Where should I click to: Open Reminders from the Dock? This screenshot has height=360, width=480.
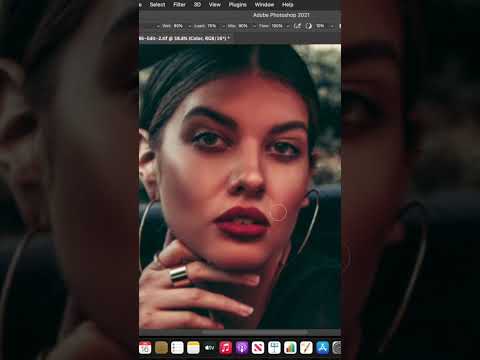(177, 348)
